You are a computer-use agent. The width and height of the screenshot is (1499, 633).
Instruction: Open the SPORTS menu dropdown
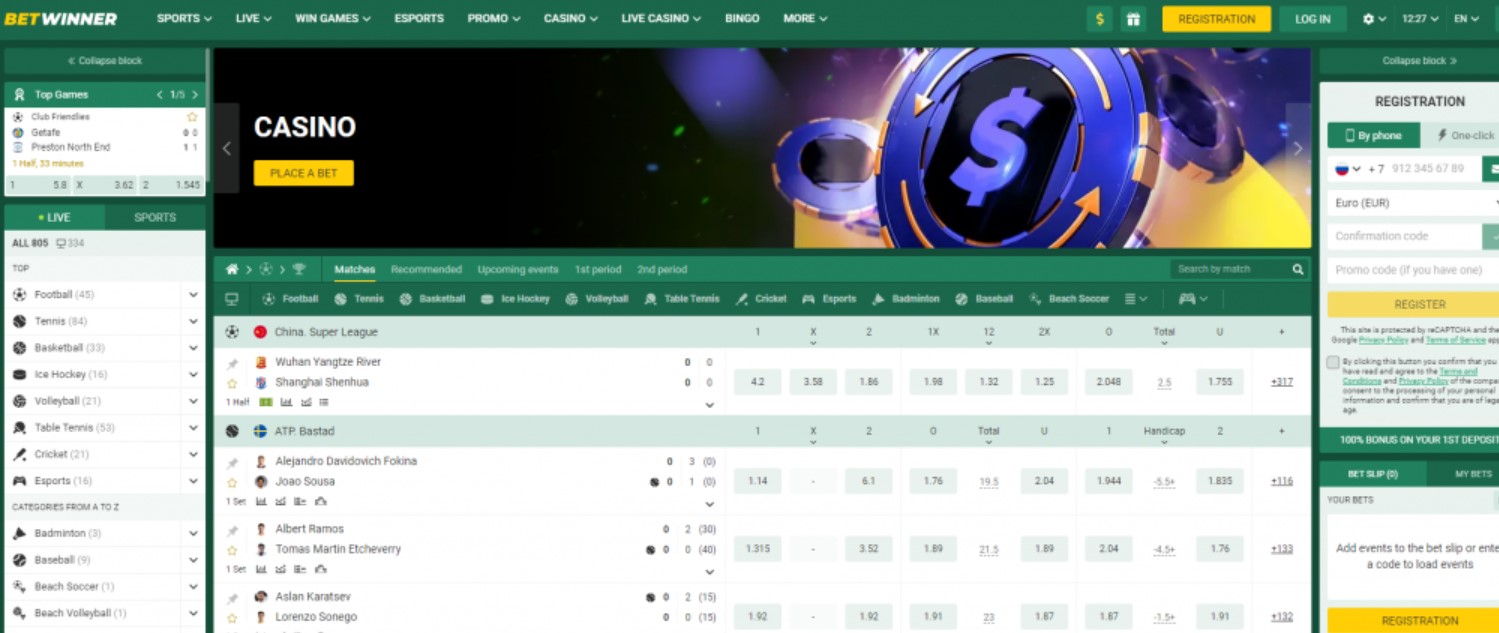tap(184, 19)
